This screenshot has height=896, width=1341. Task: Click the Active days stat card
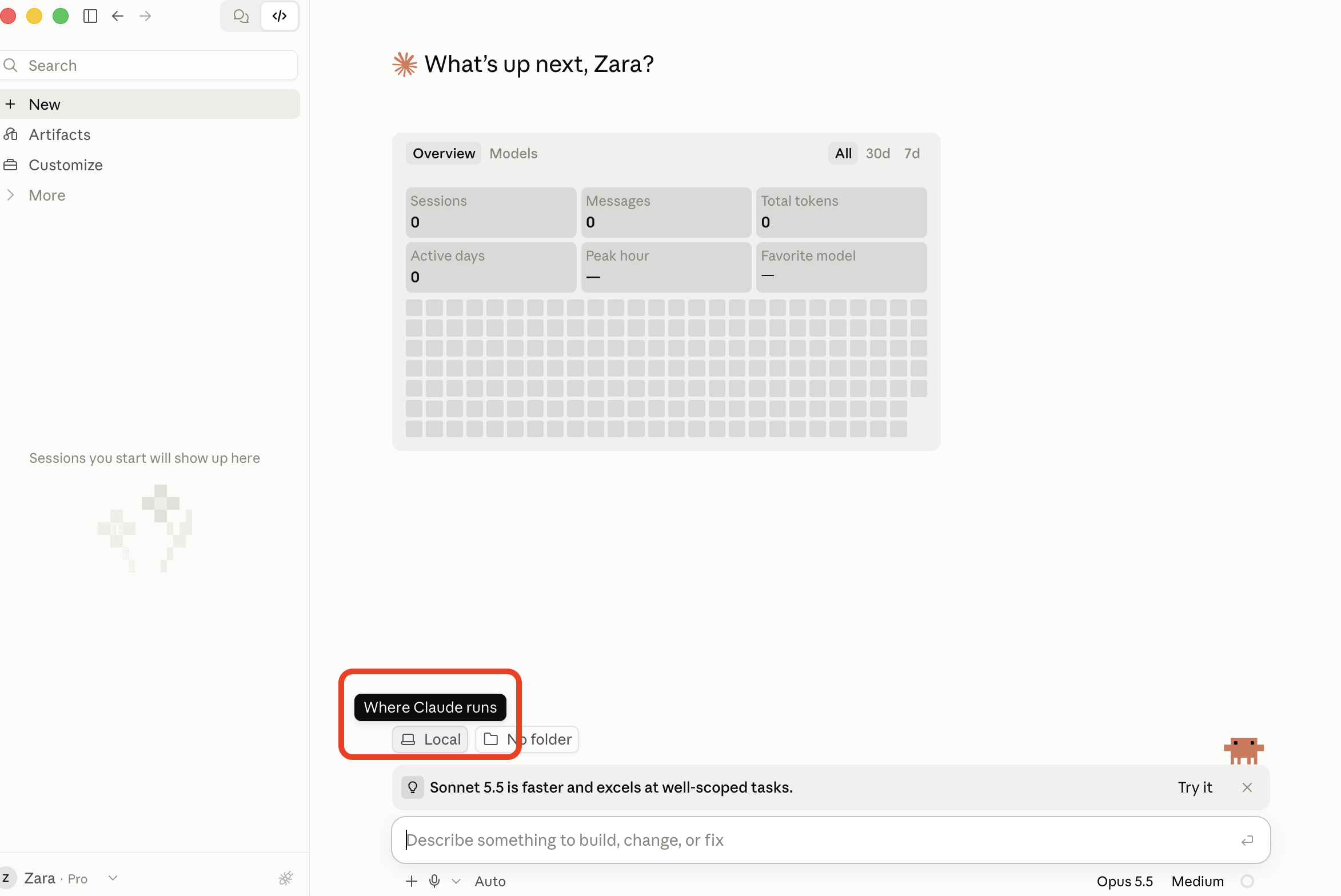(x=491, y=267)
